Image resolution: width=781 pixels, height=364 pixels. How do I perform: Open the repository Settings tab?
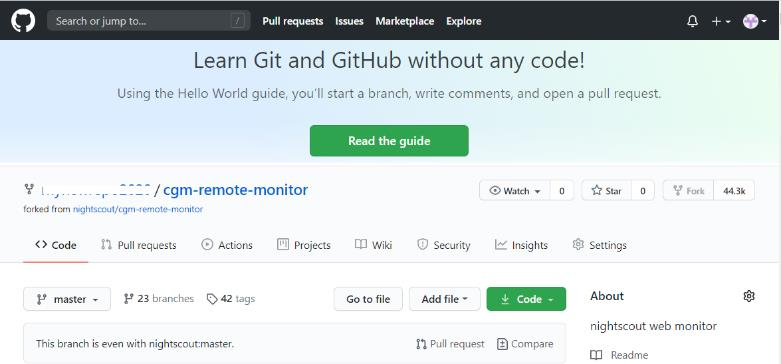pyautogui.click(x=600, y=245)
